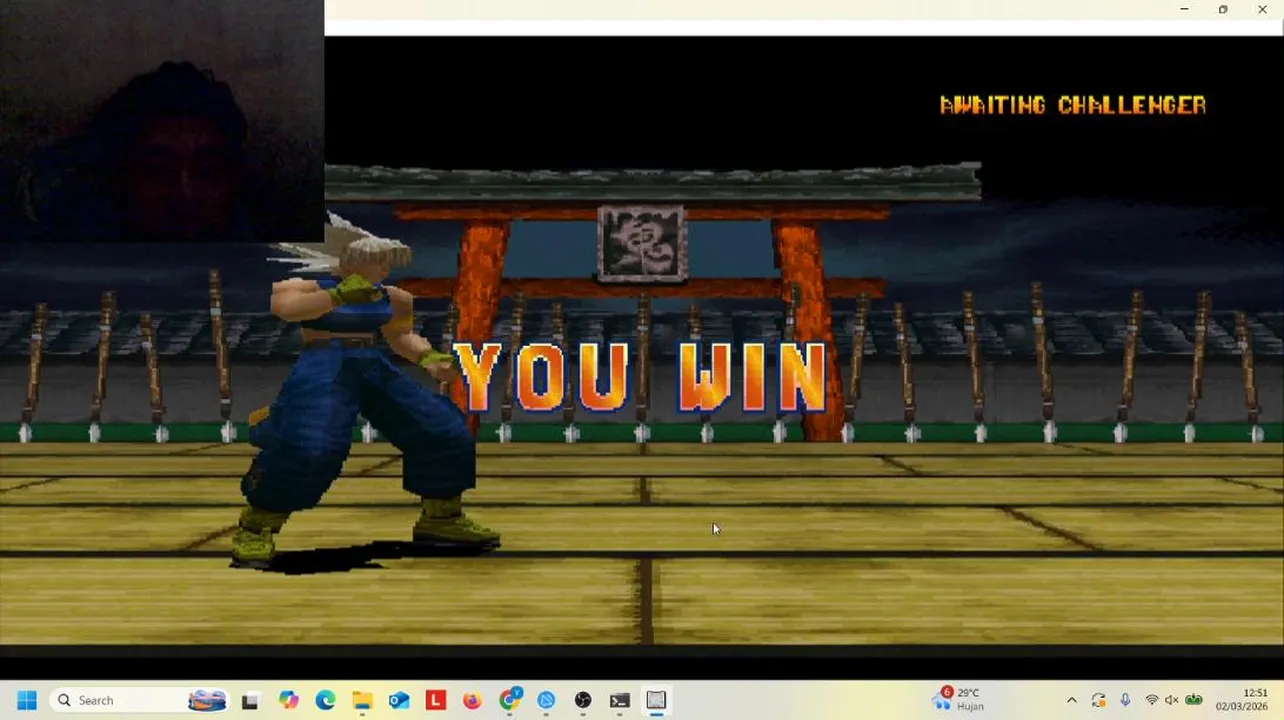Open the red L app on taskbar
The width and height of the screenshot is (1284, 720).
[x=435, y=701]
